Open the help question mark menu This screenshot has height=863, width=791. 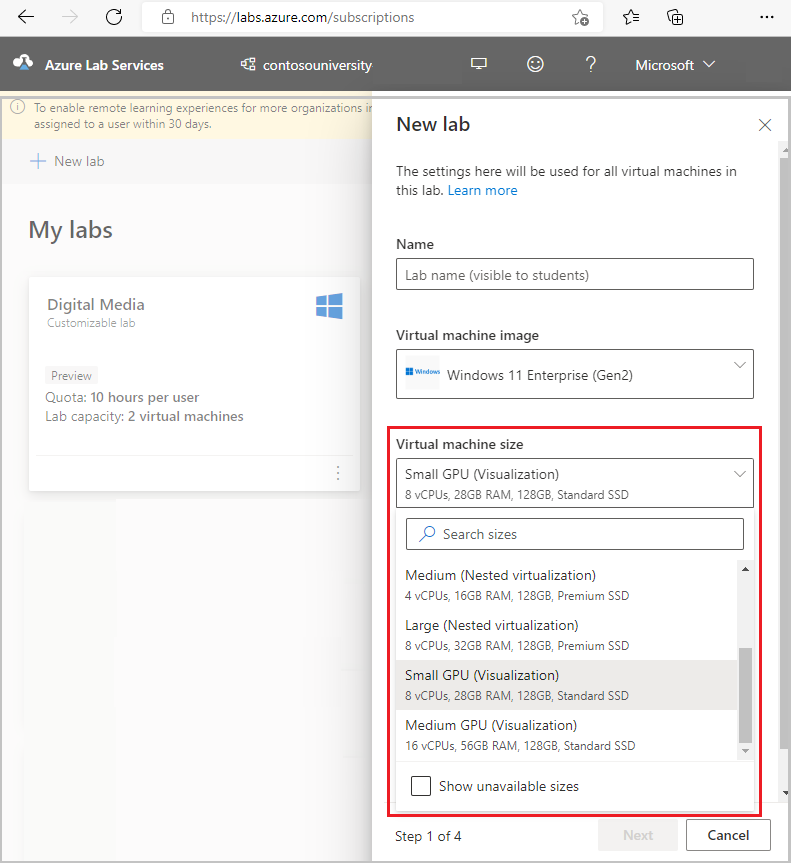tap(591, 64)
